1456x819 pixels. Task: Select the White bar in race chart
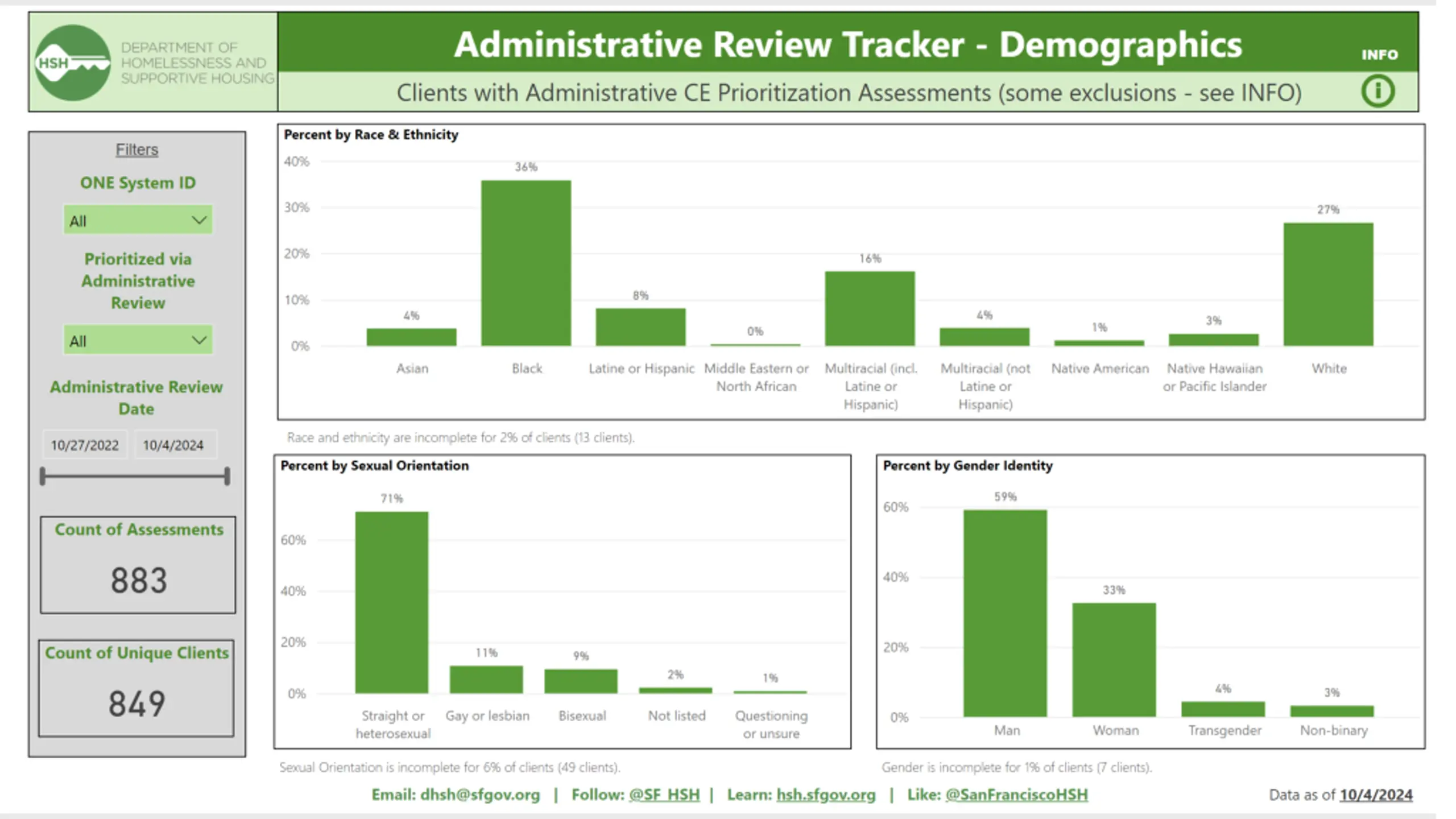click(x=1328, y=284)
